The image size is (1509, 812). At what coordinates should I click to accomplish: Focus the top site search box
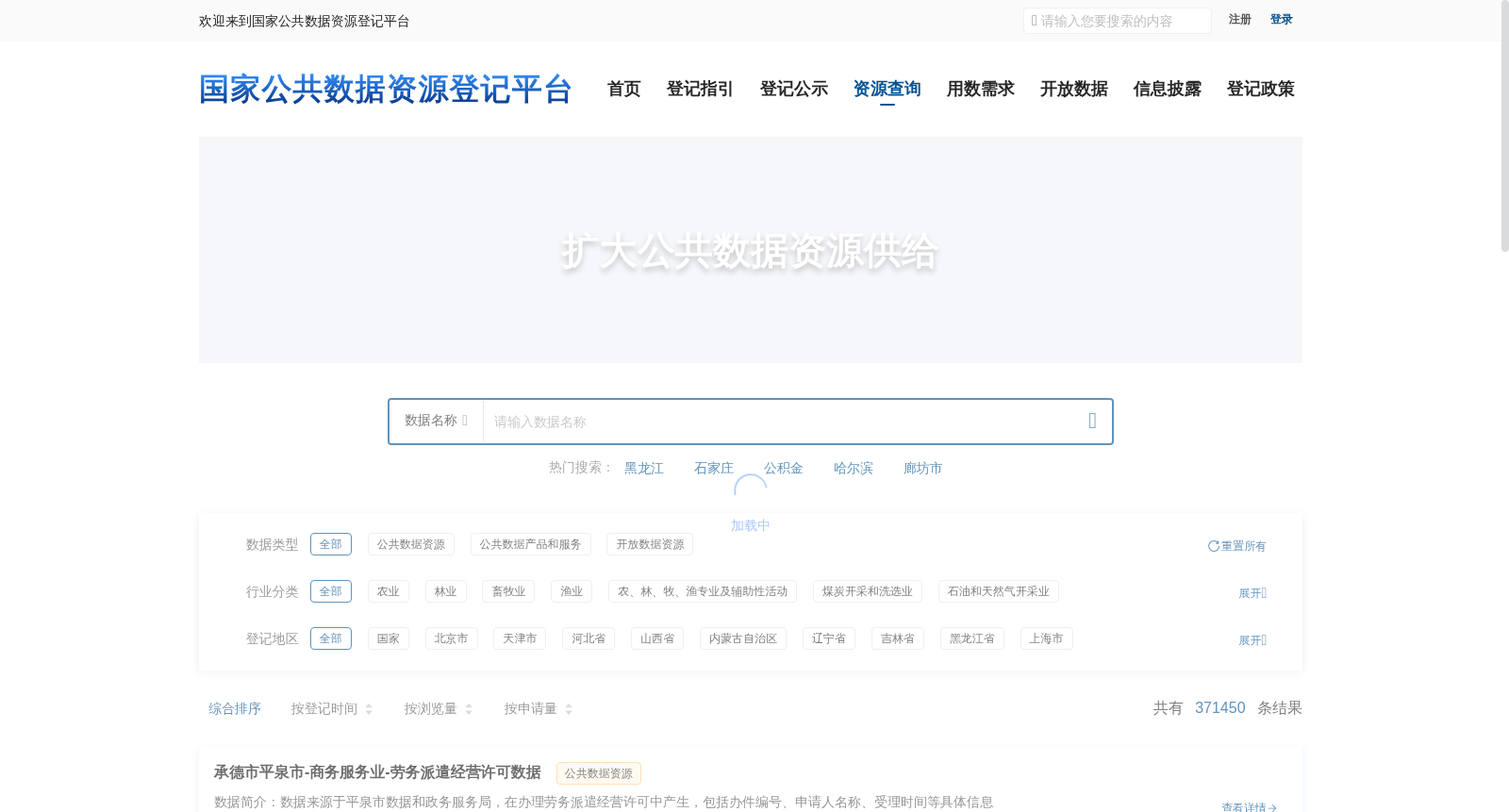(x=1118, y=21)
